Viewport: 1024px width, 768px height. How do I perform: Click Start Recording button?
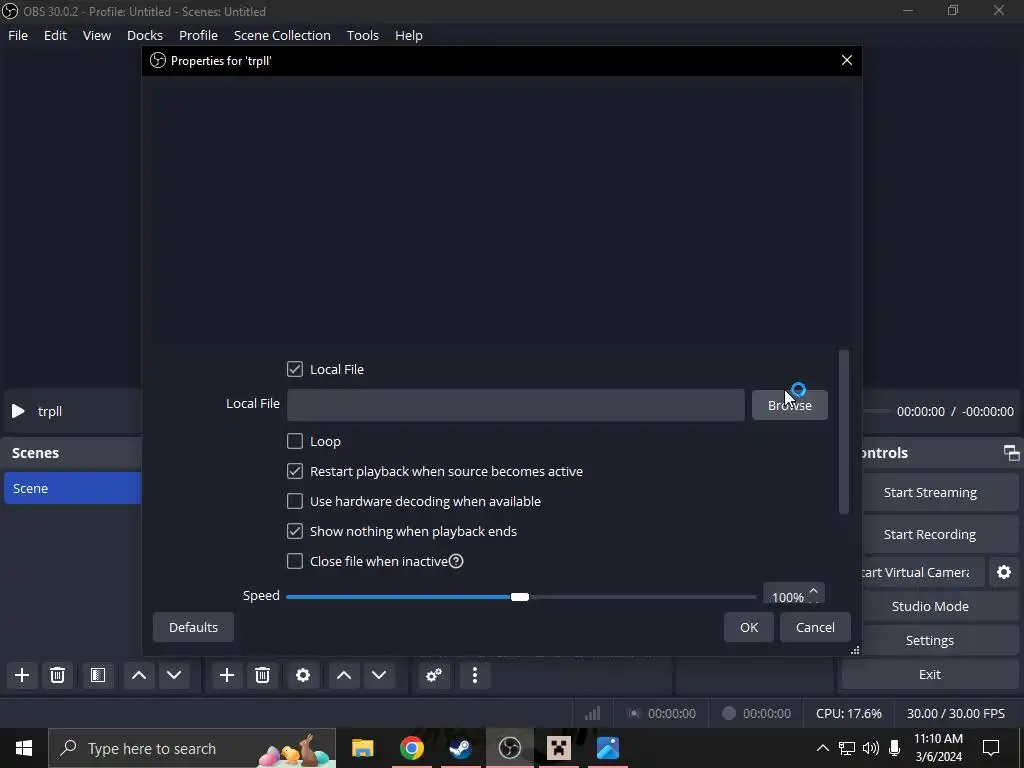tap(930, 534)
